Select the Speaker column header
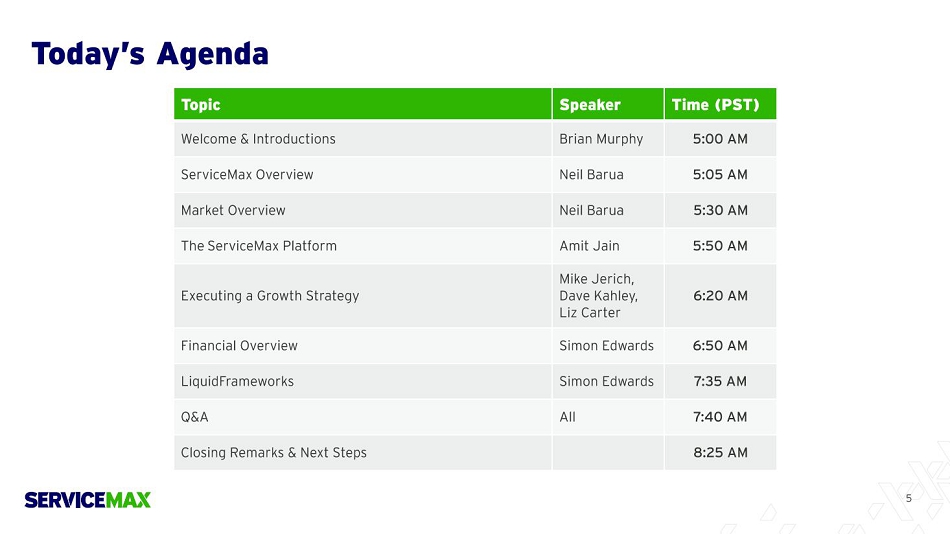Image resolution: width=950 pixels, height=534 pixels. (590, 104)
